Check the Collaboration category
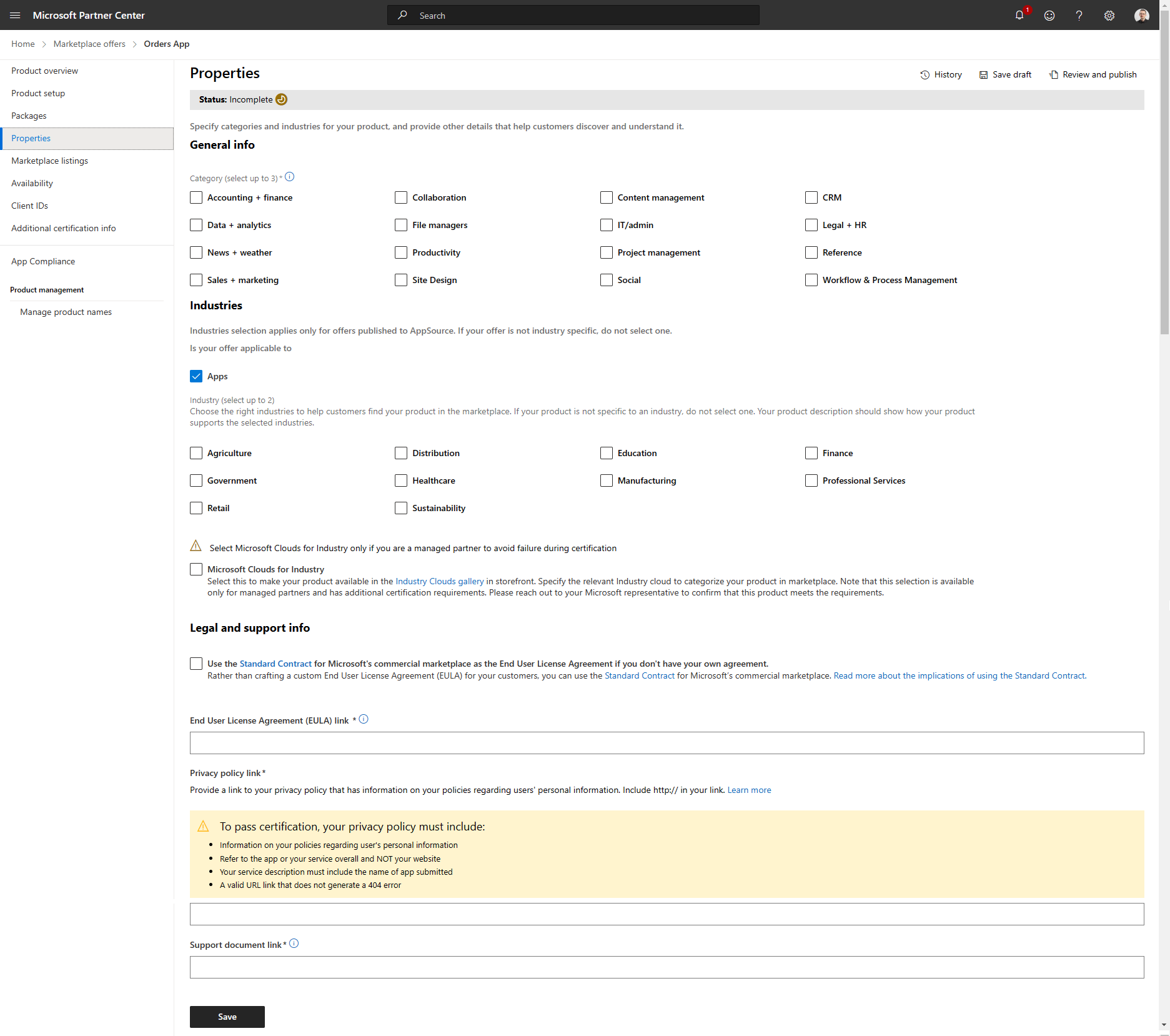Image resolution: width=1170 pixels, height=1036 pixels. [401, 197]
